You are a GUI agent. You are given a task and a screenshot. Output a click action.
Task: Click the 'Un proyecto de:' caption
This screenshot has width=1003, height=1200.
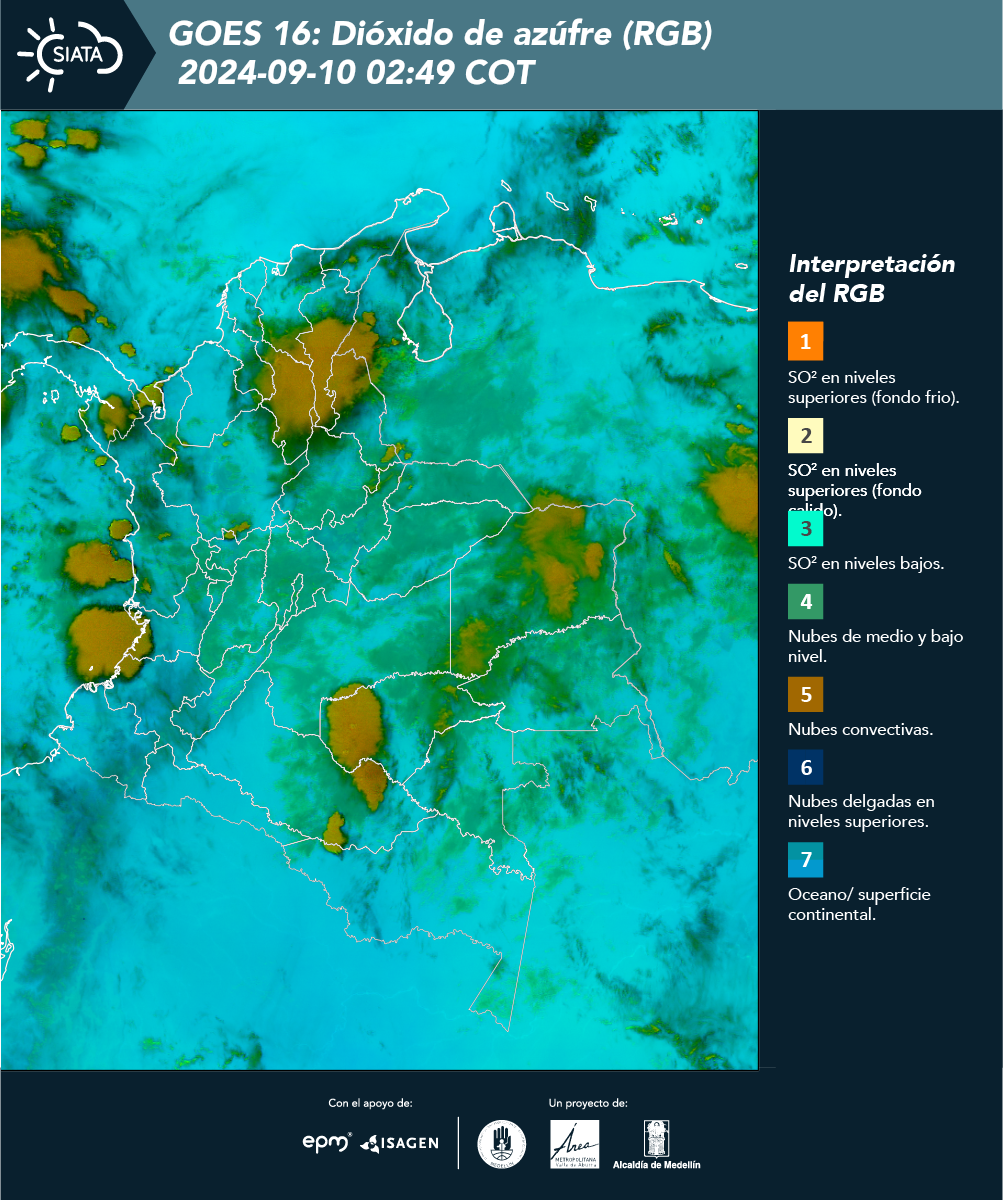[x=588, y=1103]
